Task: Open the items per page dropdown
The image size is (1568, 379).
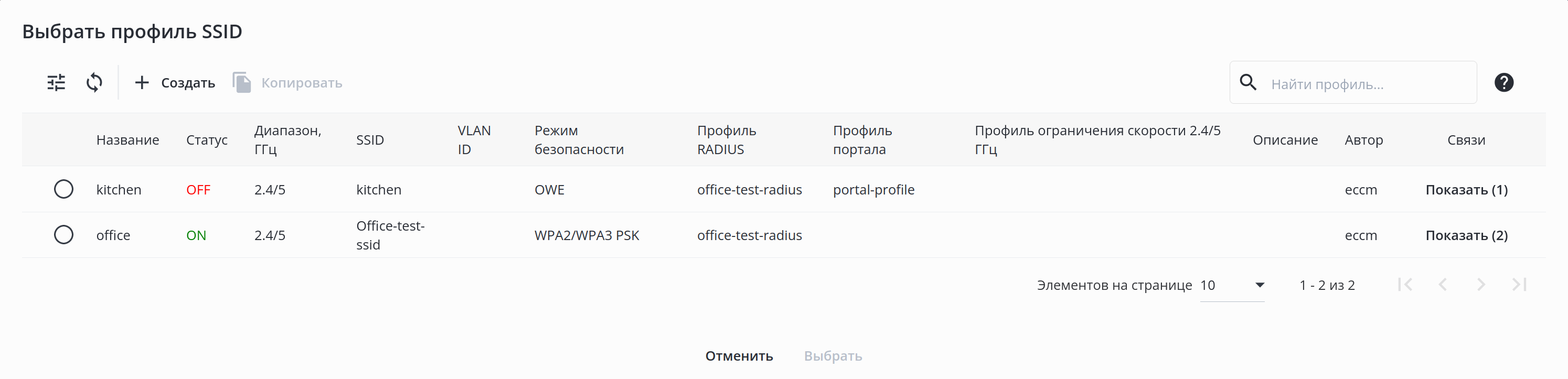Action: click(x=1232, y=285)
